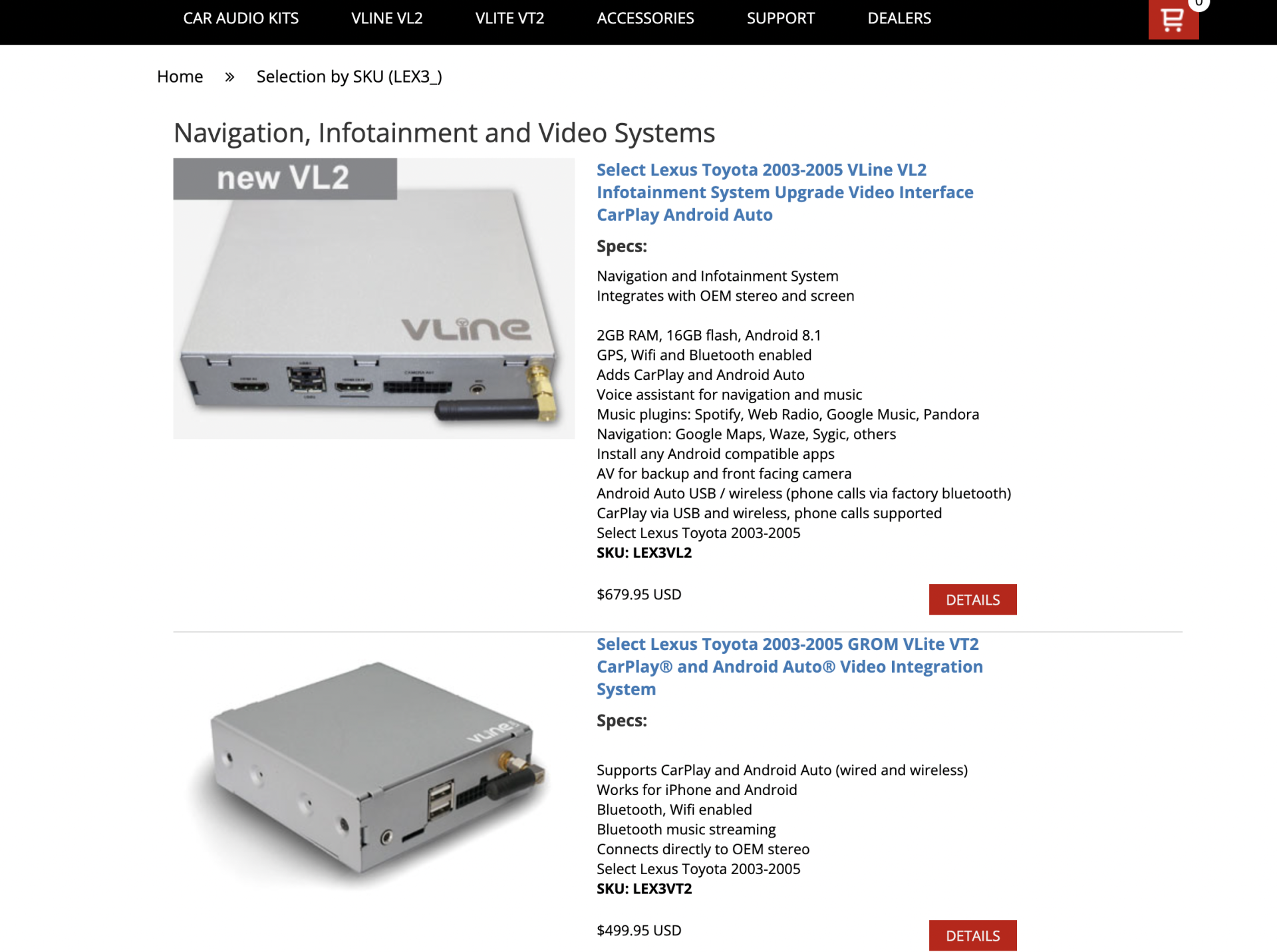This screenshot has height=952, width=1277.
Task: Go to the DEALERS page
Action: [899, 19]
